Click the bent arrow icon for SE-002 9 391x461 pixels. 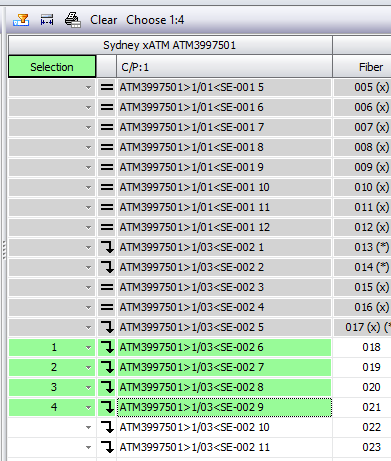click(107, 407)
